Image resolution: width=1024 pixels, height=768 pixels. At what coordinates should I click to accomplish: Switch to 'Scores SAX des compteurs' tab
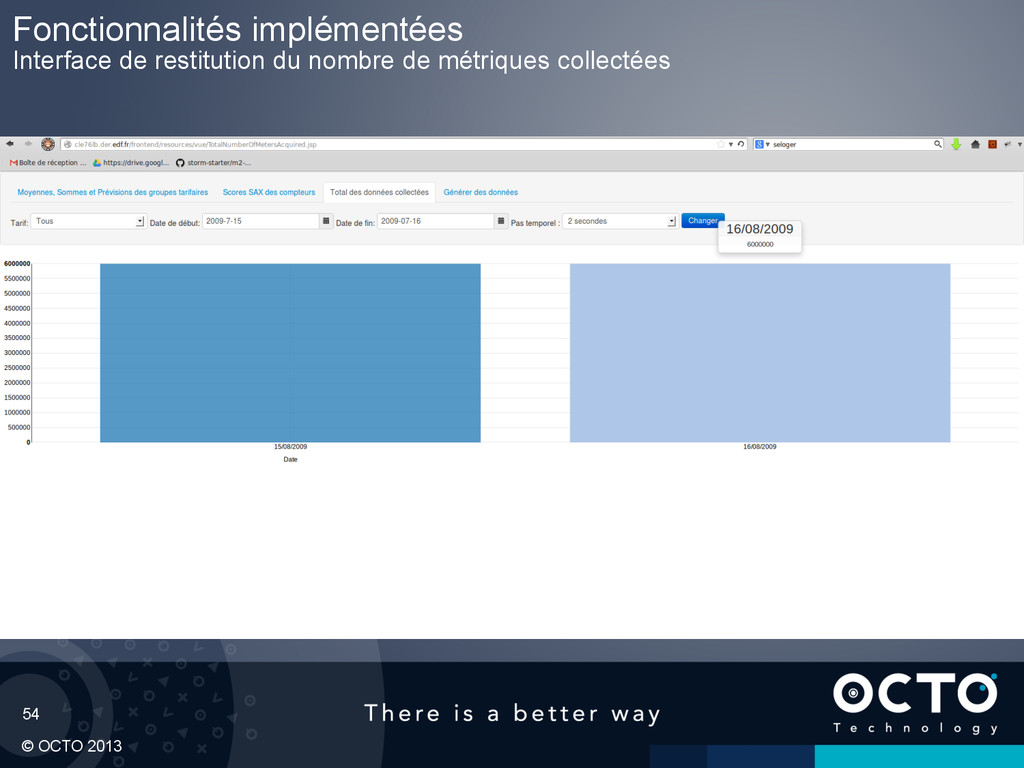[x=268, y=192]
